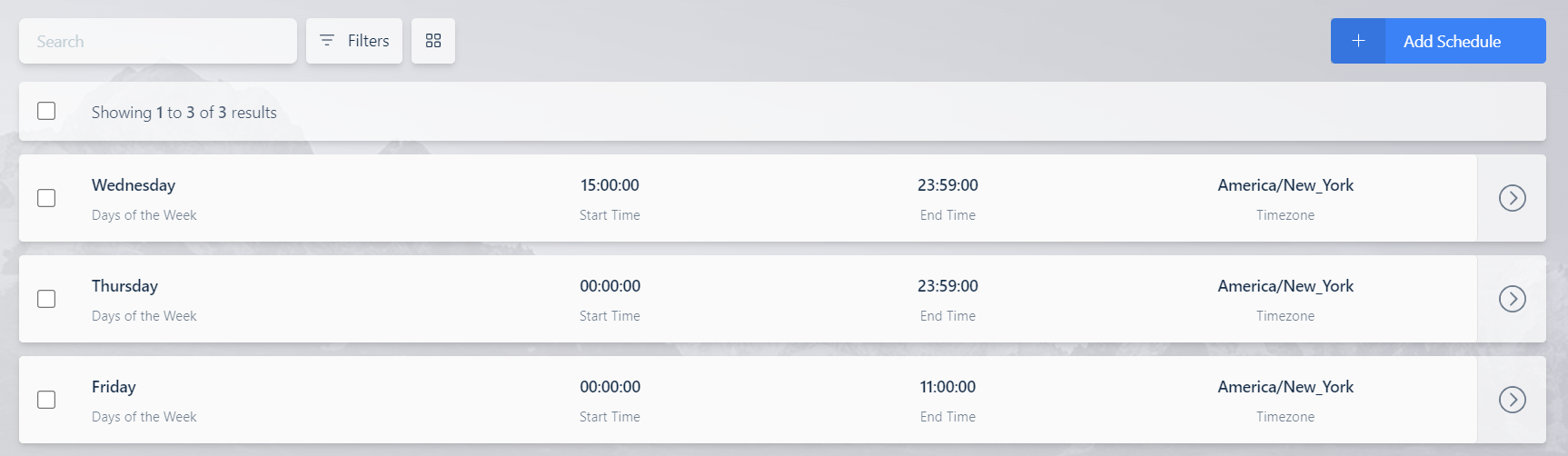Viewport: 1568px width, 456px height.
Task: Click the Thursday row title
Action: tap(124, 286)
